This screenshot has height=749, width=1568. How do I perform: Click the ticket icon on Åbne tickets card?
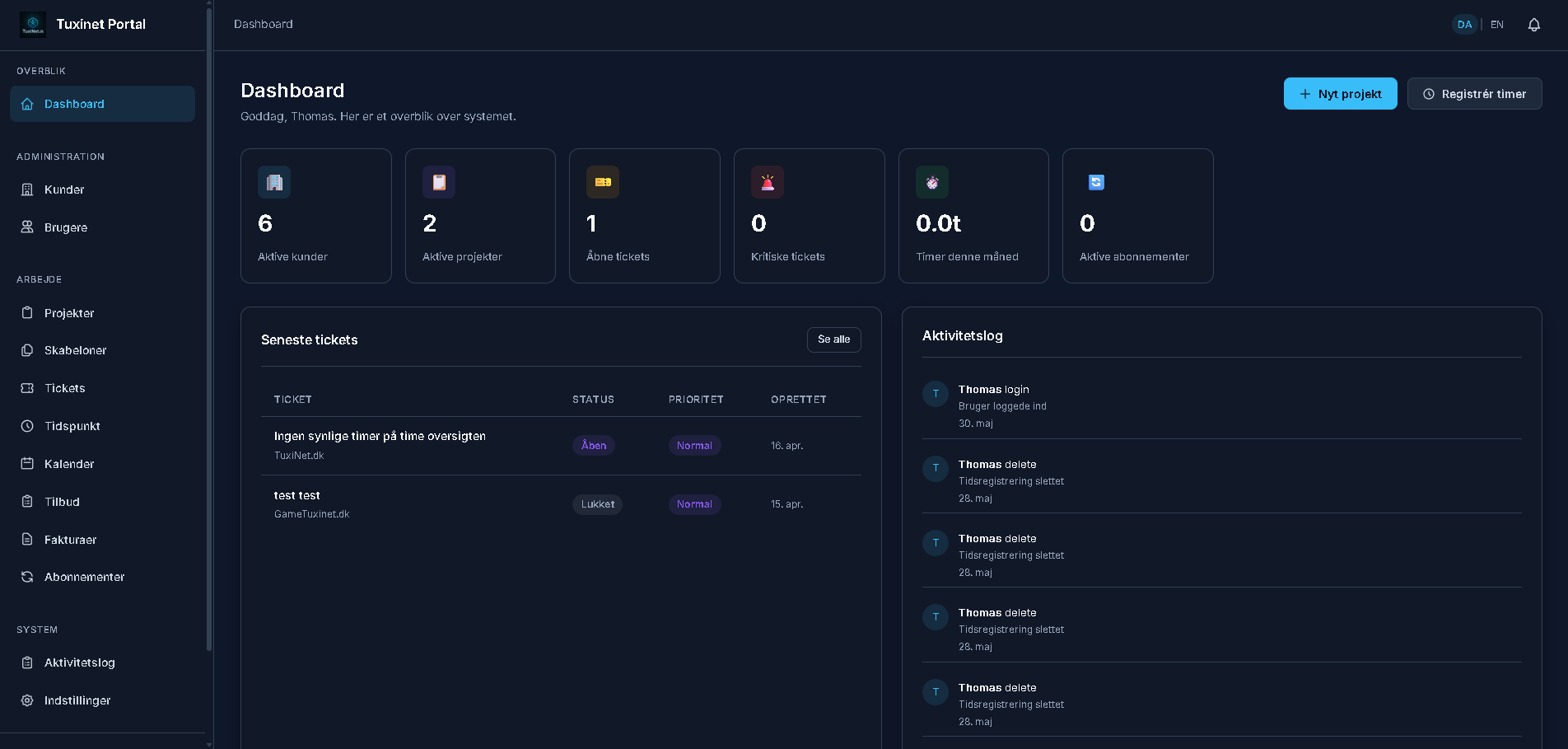(x=603, y=182)
